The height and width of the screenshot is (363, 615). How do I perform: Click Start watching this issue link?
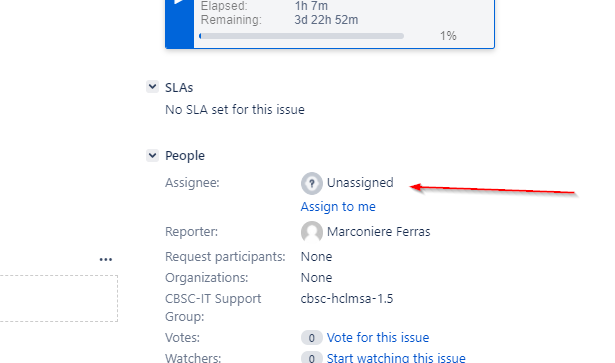[x=396, y=358]
